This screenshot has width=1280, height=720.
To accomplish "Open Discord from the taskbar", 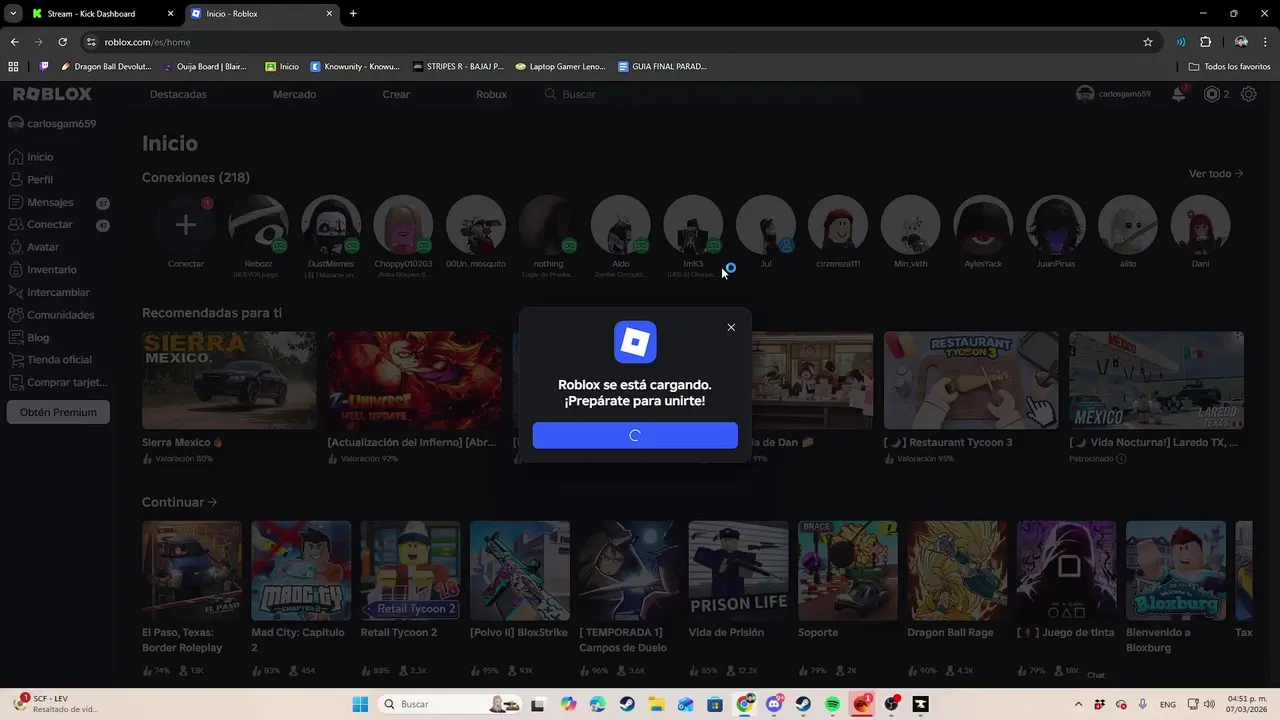I will pos(774,704).
